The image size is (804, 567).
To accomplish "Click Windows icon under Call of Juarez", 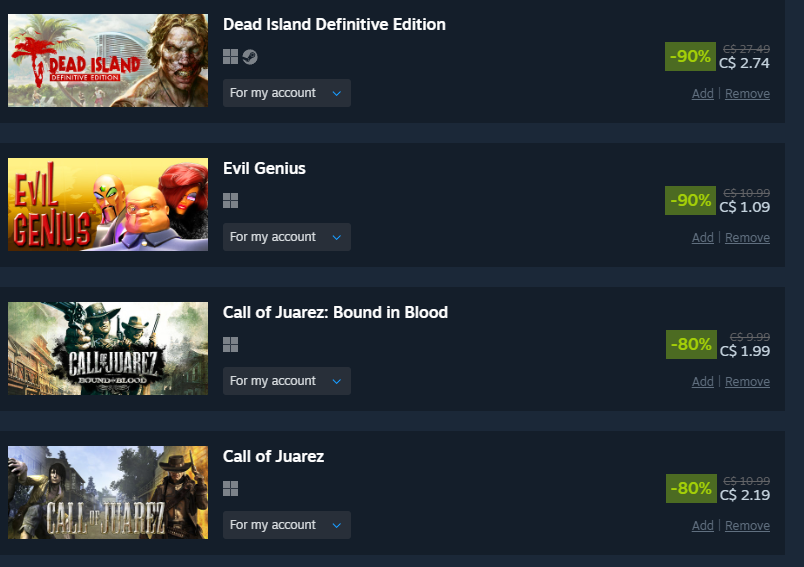I will coord(230,489).
